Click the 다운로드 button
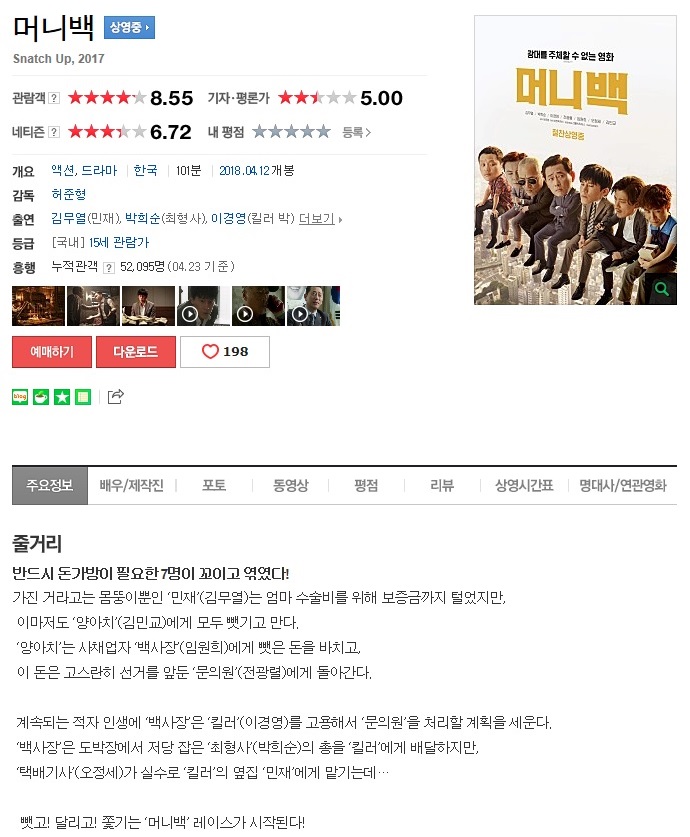The image size is (690, 837). coord(136,352)
